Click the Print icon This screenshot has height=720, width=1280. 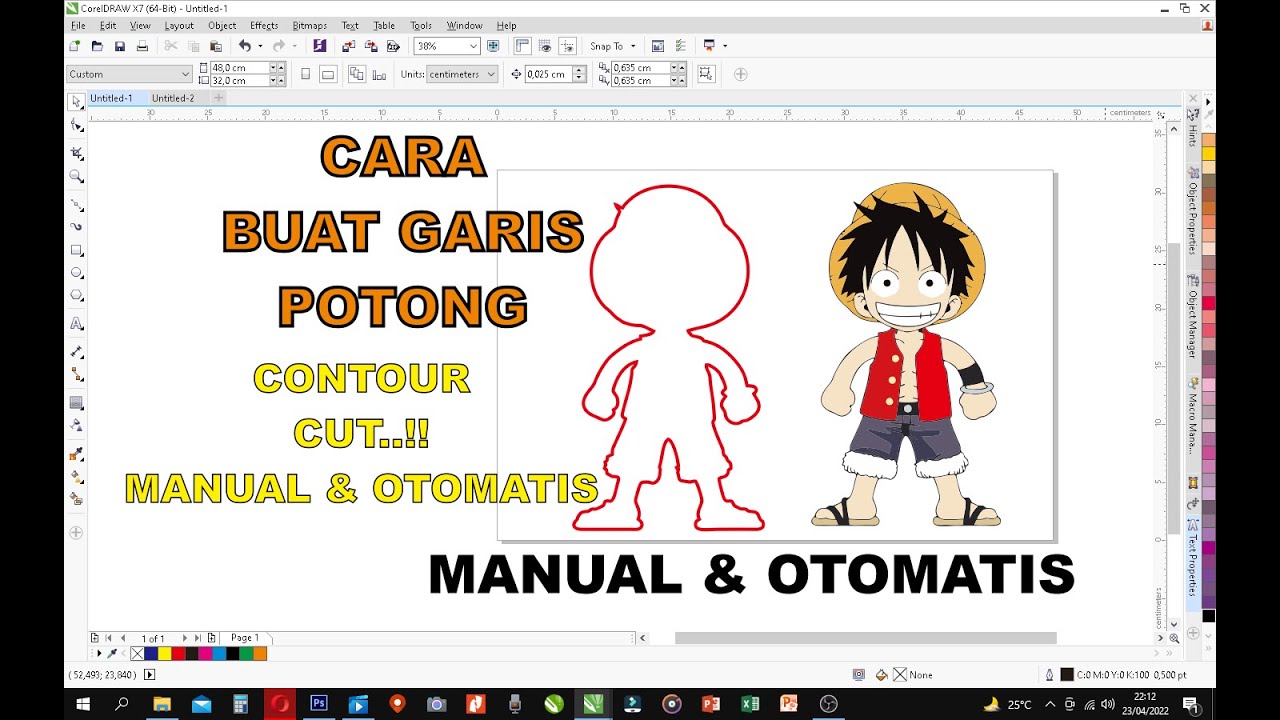[142, 46]
